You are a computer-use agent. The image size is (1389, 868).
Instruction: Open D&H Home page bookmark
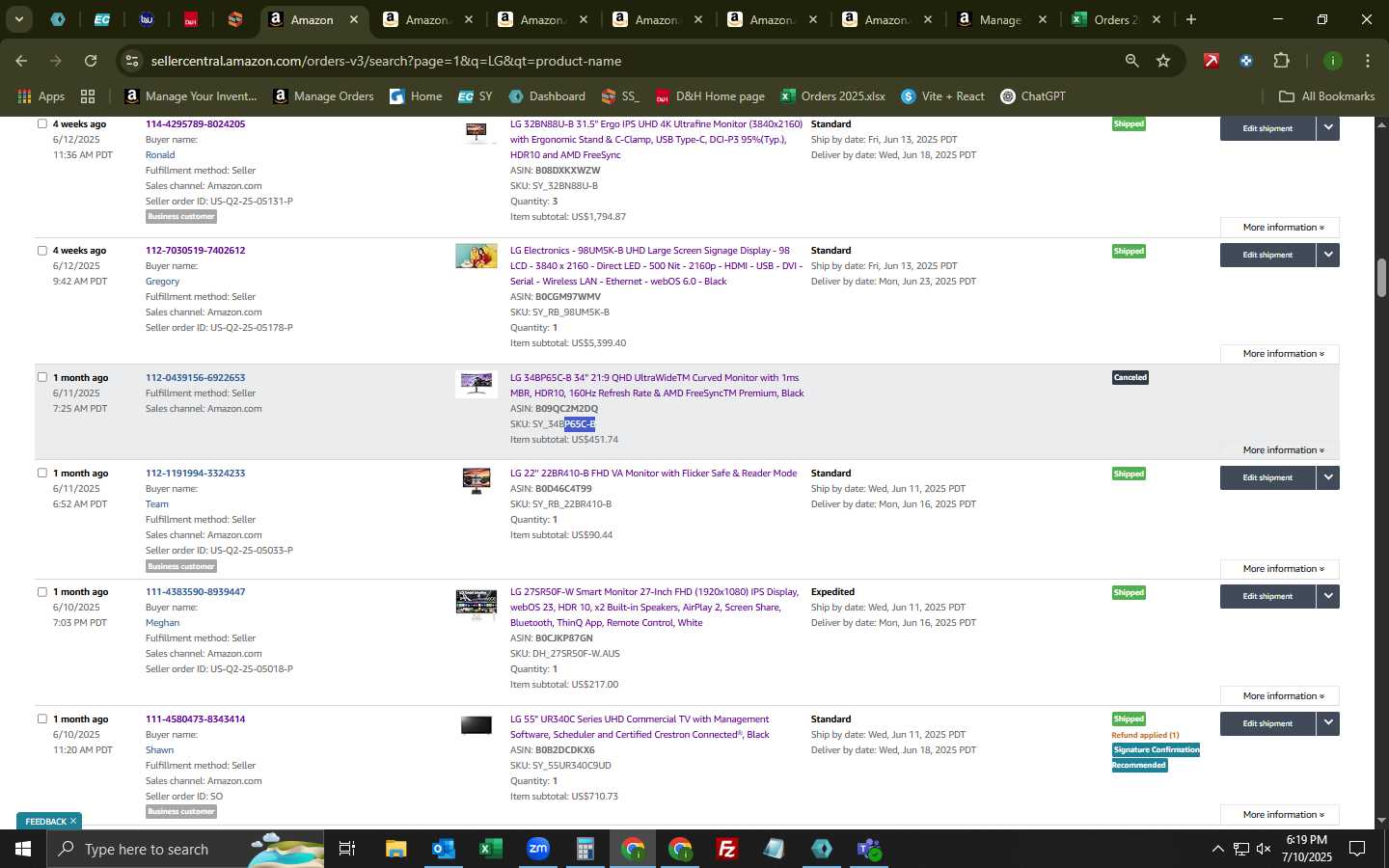[710, 96]
